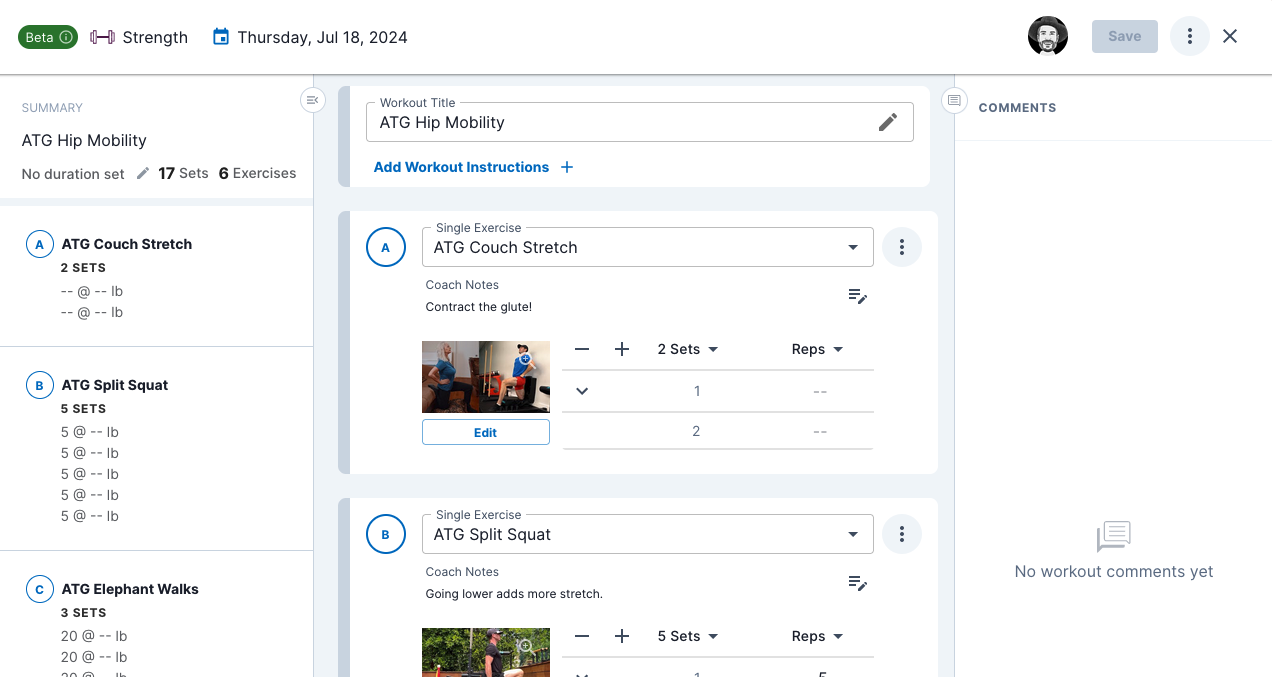Open the ATG Split Squat exercise dropdown
This screenshot has width=1272, height=677.
(648, 534)
